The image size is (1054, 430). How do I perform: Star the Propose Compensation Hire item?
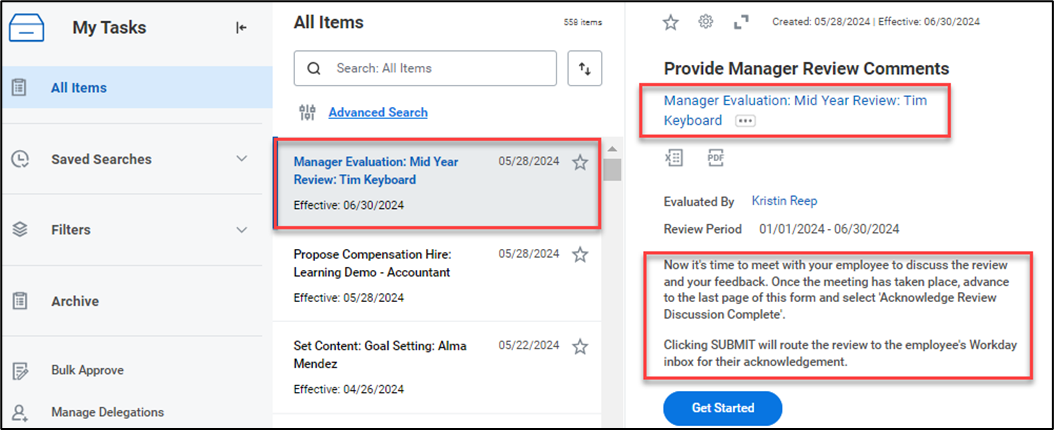pos(580,255)
